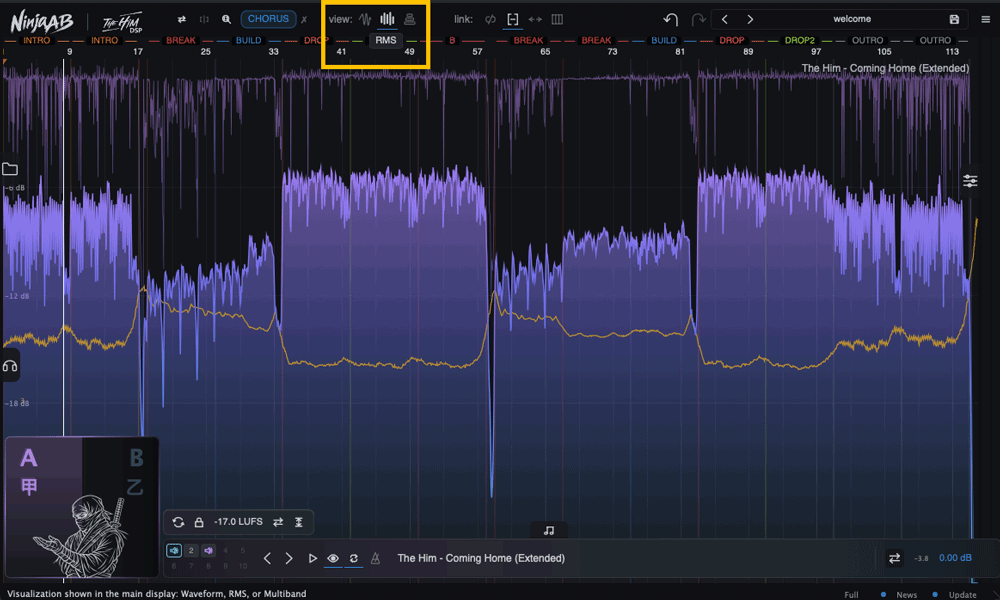This screenshot has height=600, width=1000.
Task: Start playback with the play button
Action: 312,559
